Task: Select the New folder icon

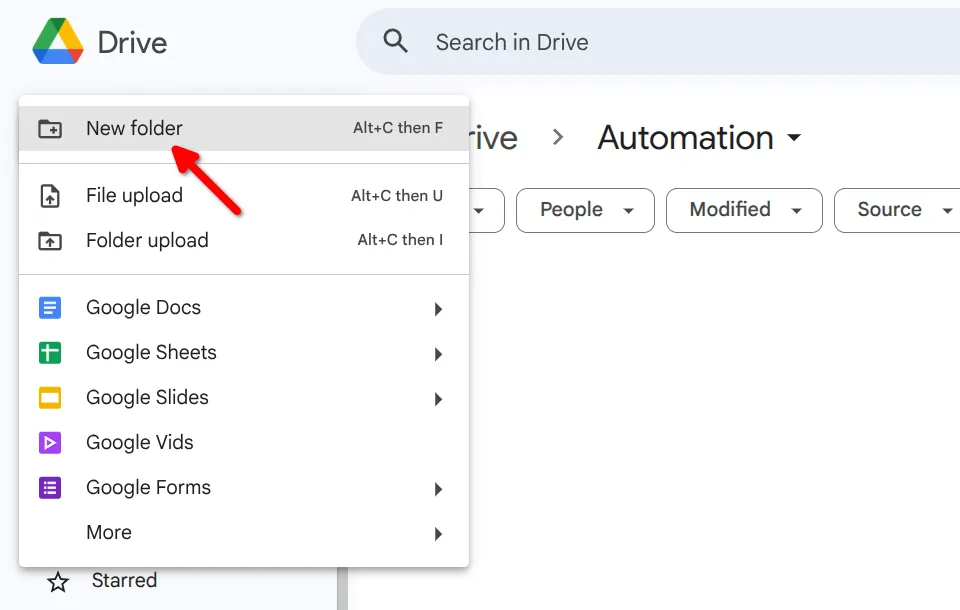Action: 51,128
